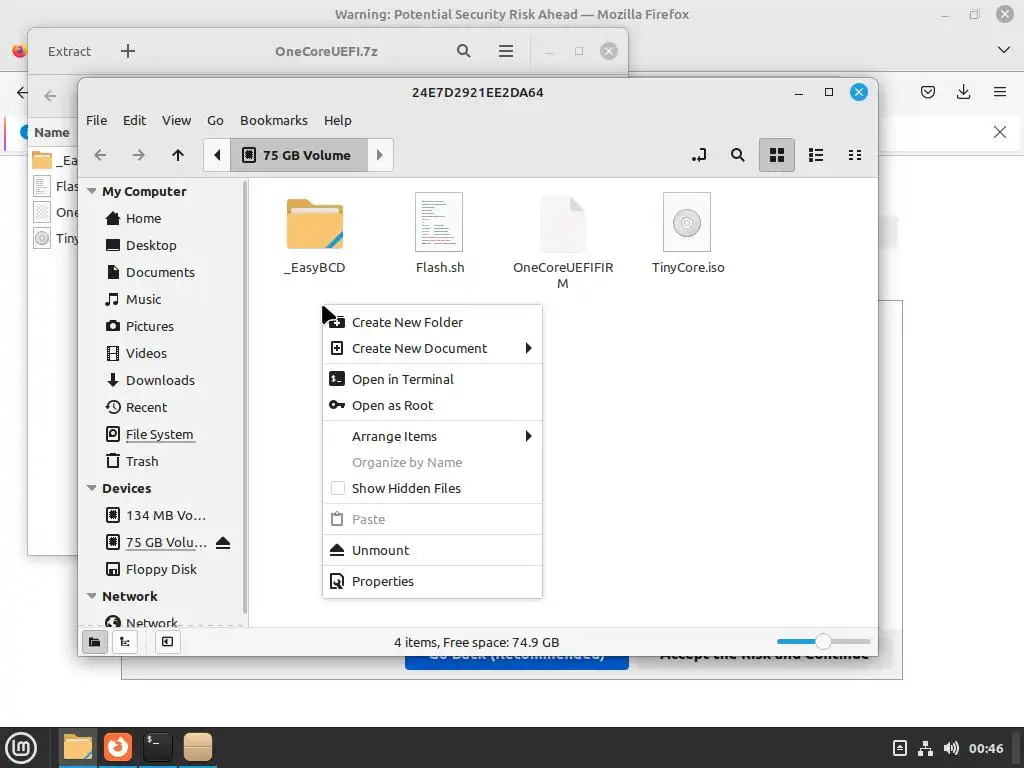The image size is (1024, 768).
Task: Toggle location entry path icon
Action: 699,155
